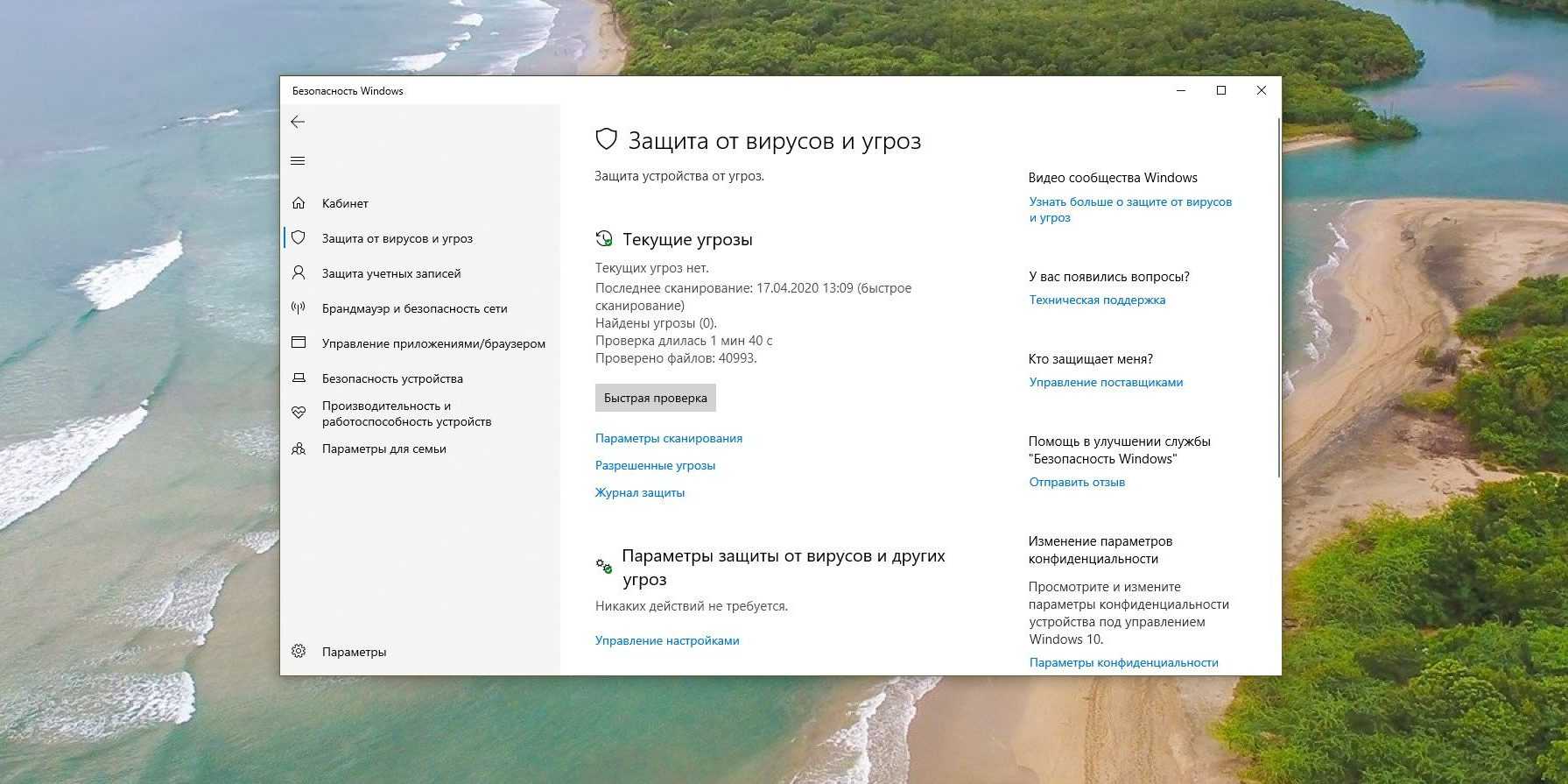Click Управление настройками link

(666, 640)
